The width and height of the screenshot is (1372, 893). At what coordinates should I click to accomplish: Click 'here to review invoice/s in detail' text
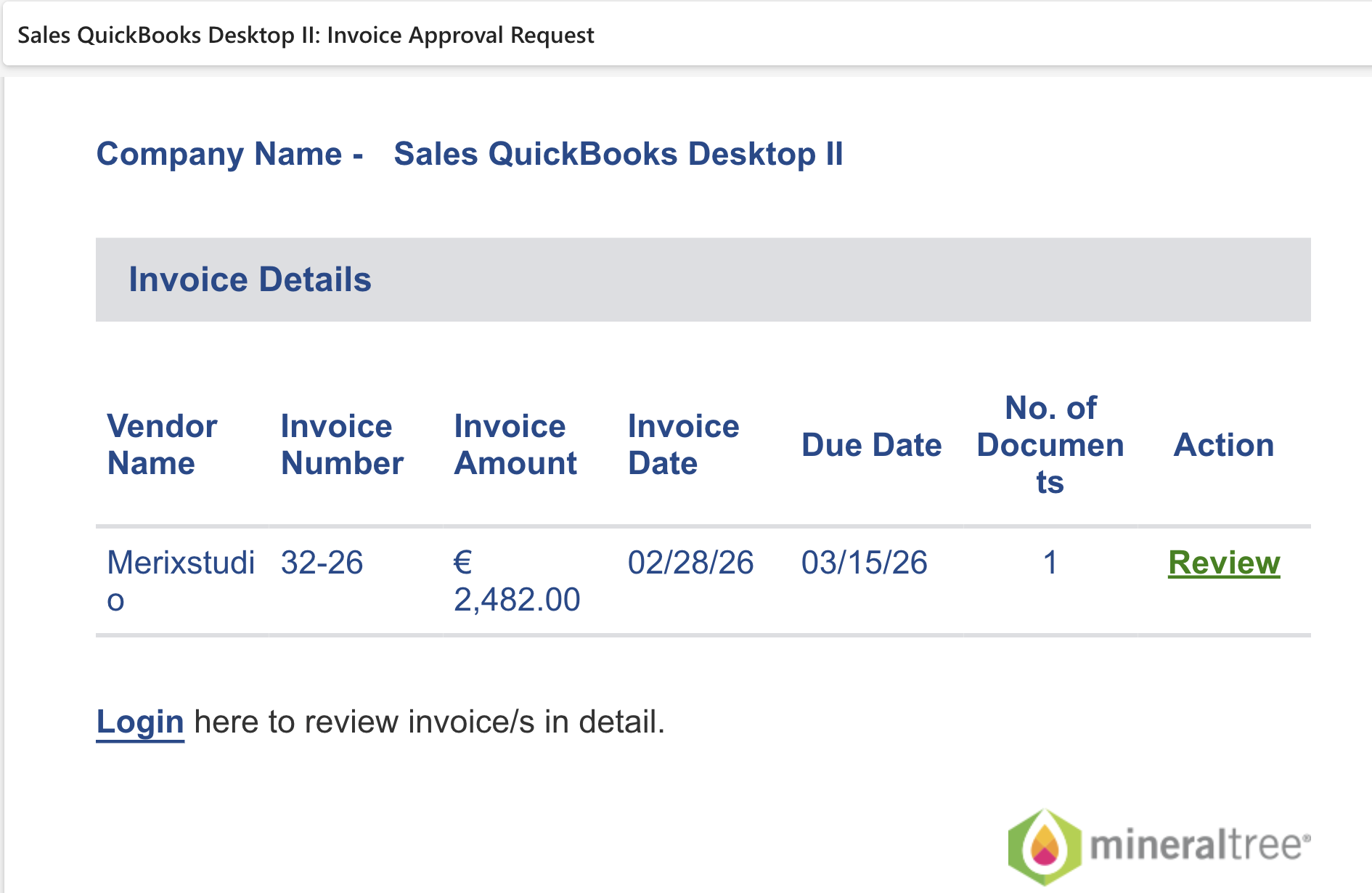click(430, 722)
